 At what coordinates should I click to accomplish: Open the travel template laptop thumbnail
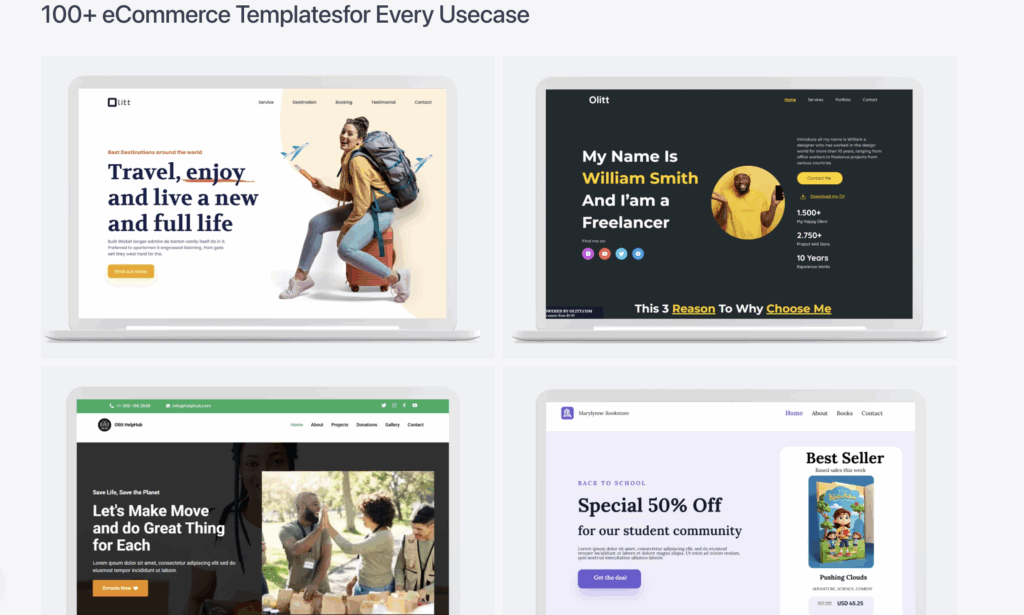(268, 208)
